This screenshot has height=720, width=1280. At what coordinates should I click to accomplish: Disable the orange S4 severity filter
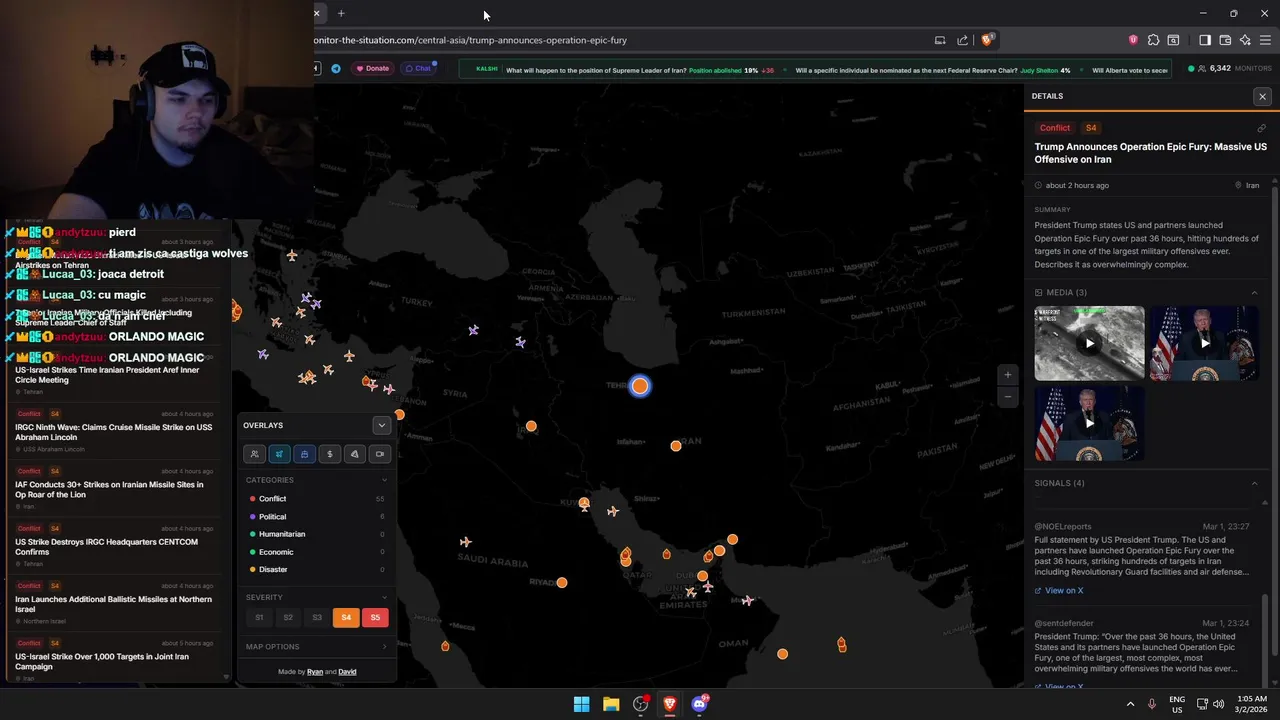[x=346, y=617]
